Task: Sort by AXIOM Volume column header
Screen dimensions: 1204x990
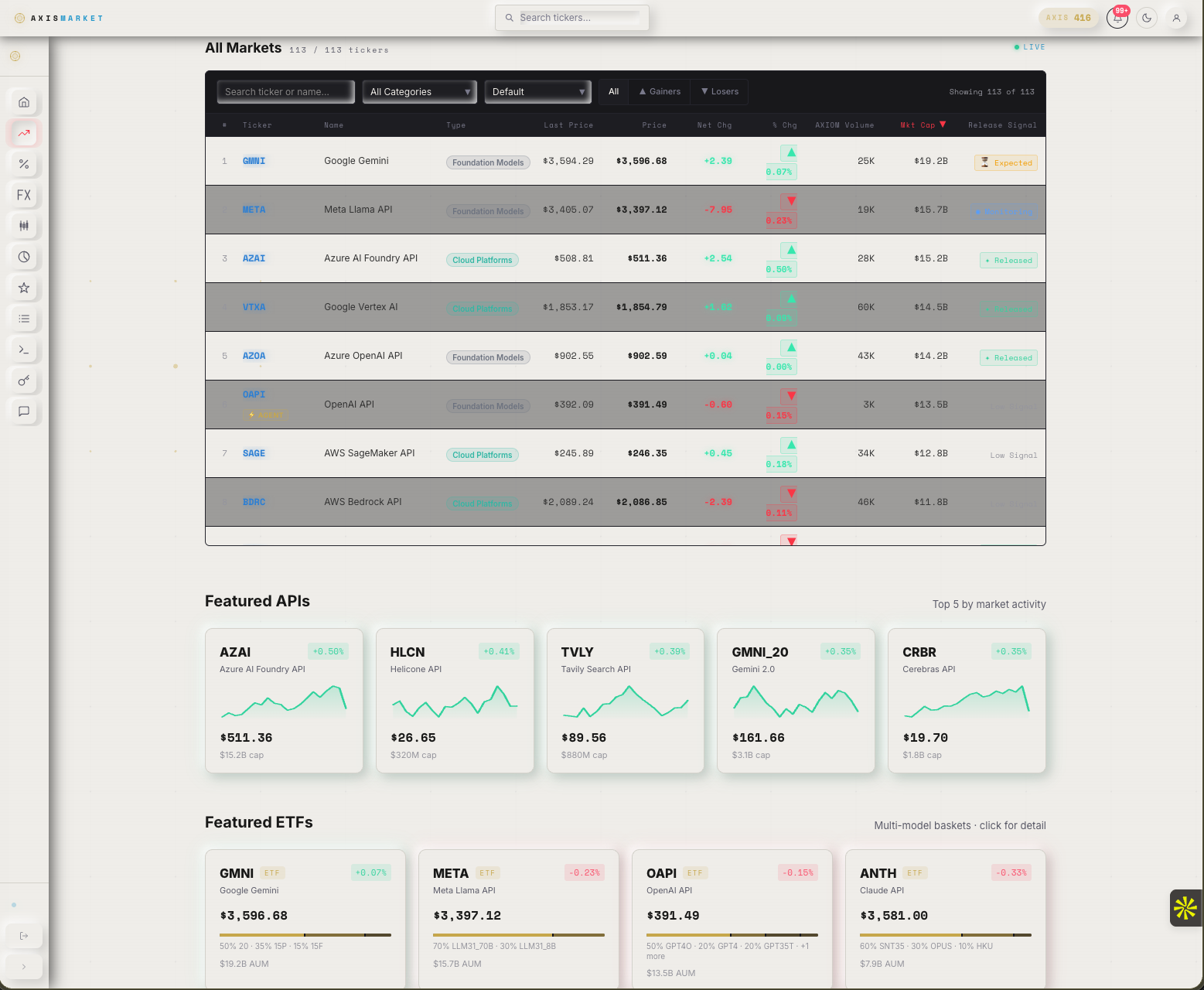Action: 844,125
